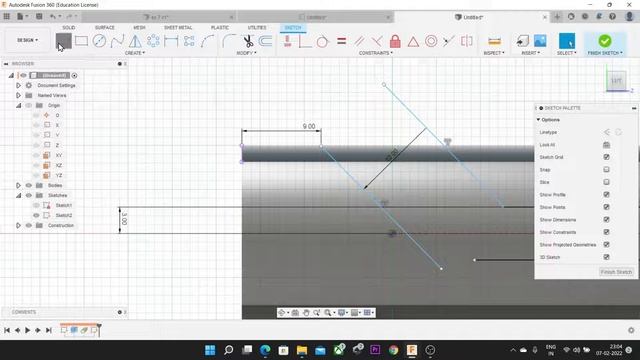The width and height of the screenshot is (640, 360).
Task: Select the Line tool in Create
Action: tap(63, 41)
